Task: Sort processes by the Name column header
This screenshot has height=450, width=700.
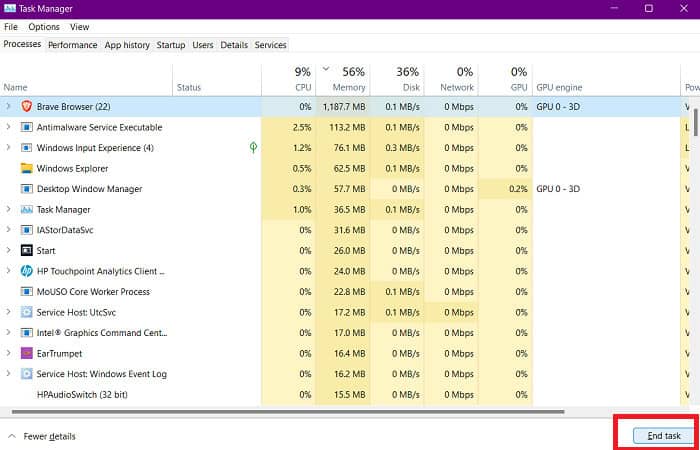Action: [x=86, y=80]
